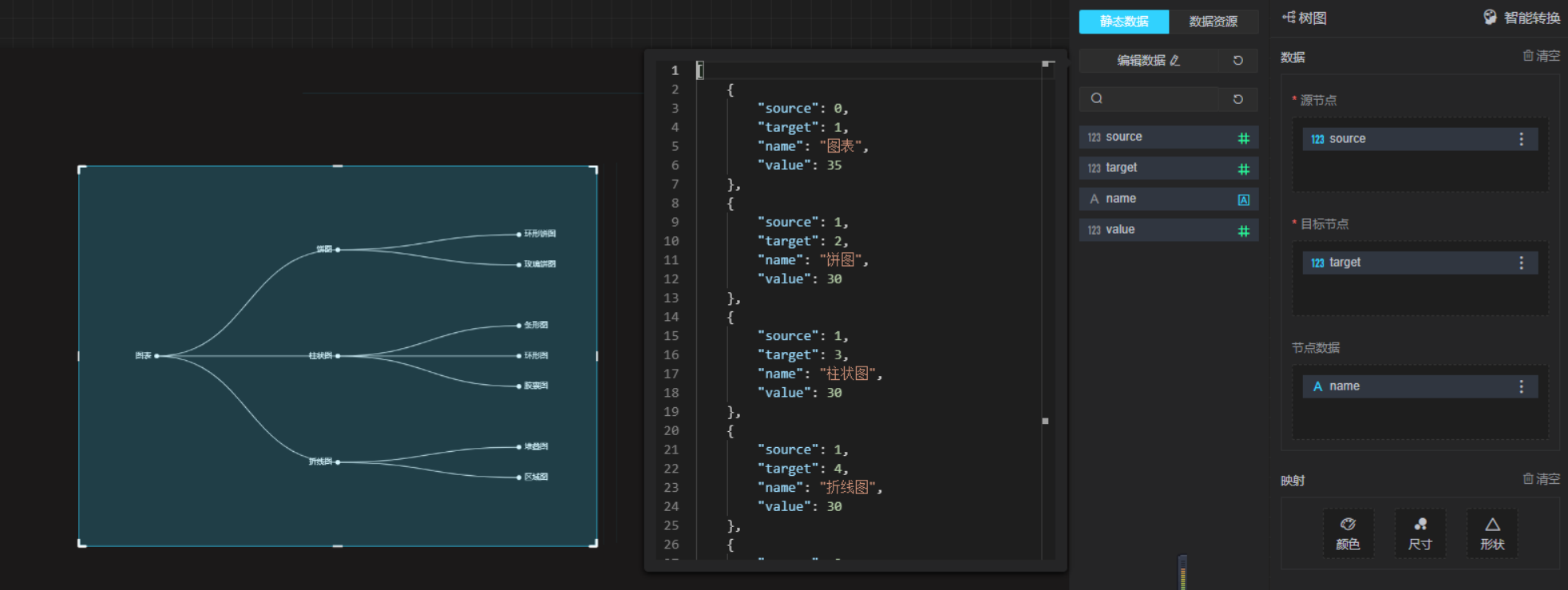This screenshot has height=590, width=1568.
Task: Click 清空 in the 数据 section
Action: point(1541,56)
